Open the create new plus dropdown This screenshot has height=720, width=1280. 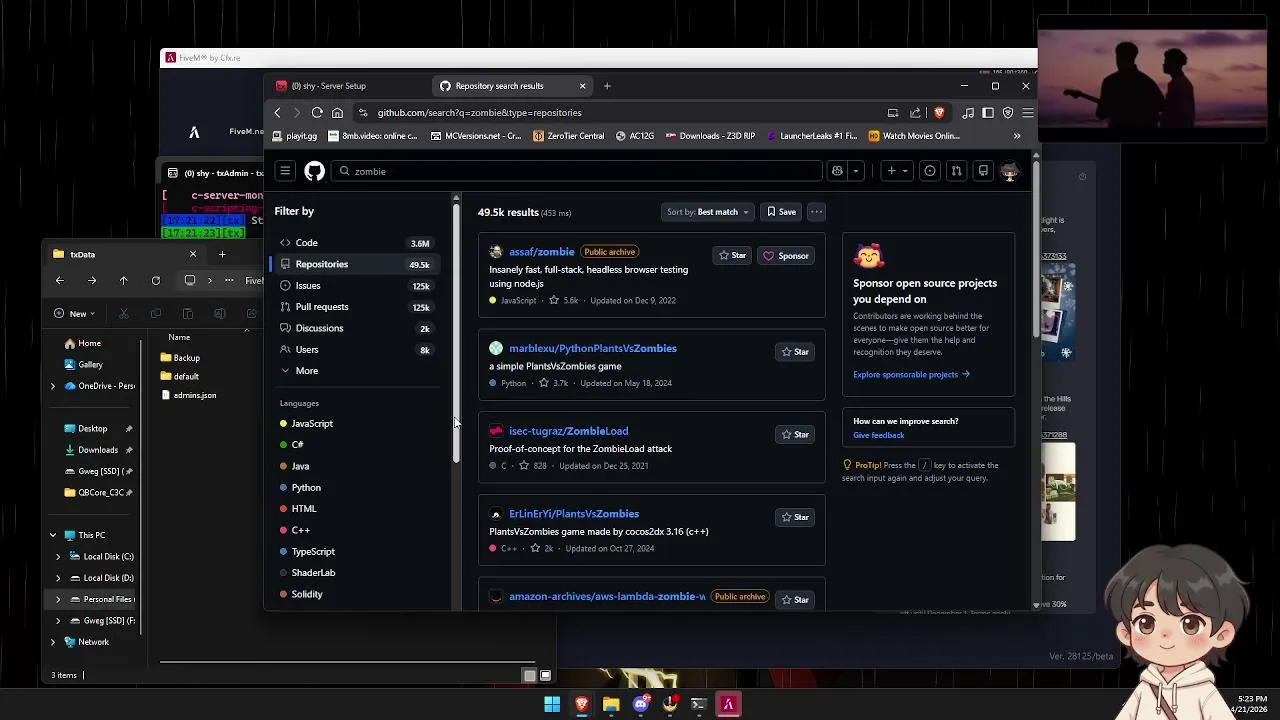896,171
